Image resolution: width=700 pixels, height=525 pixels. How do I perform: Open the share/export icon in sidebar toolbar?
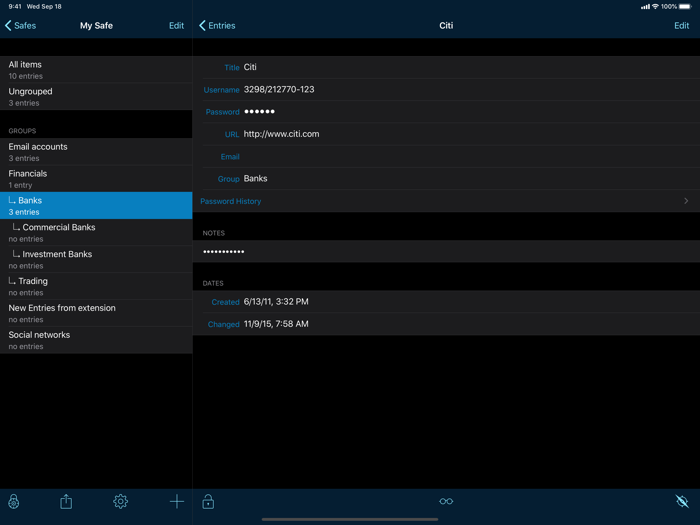click(66, 501)
